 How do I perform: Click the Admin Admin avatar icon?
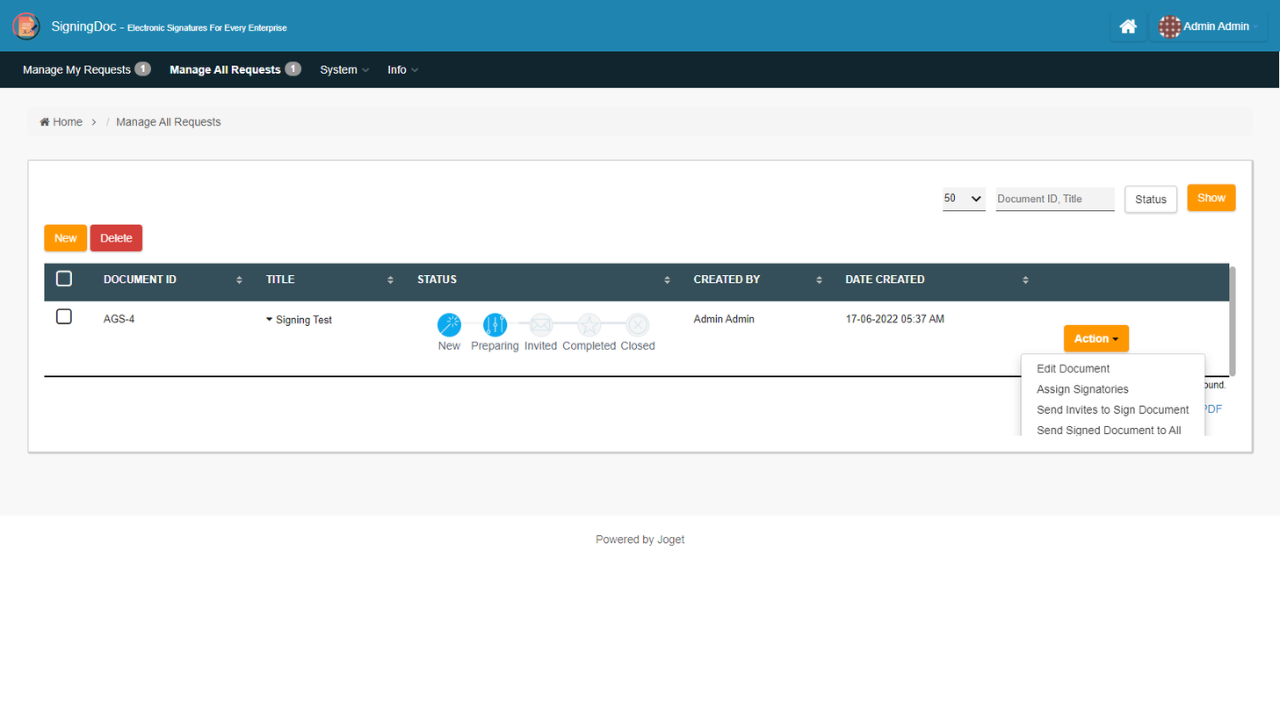[1169, 27]
